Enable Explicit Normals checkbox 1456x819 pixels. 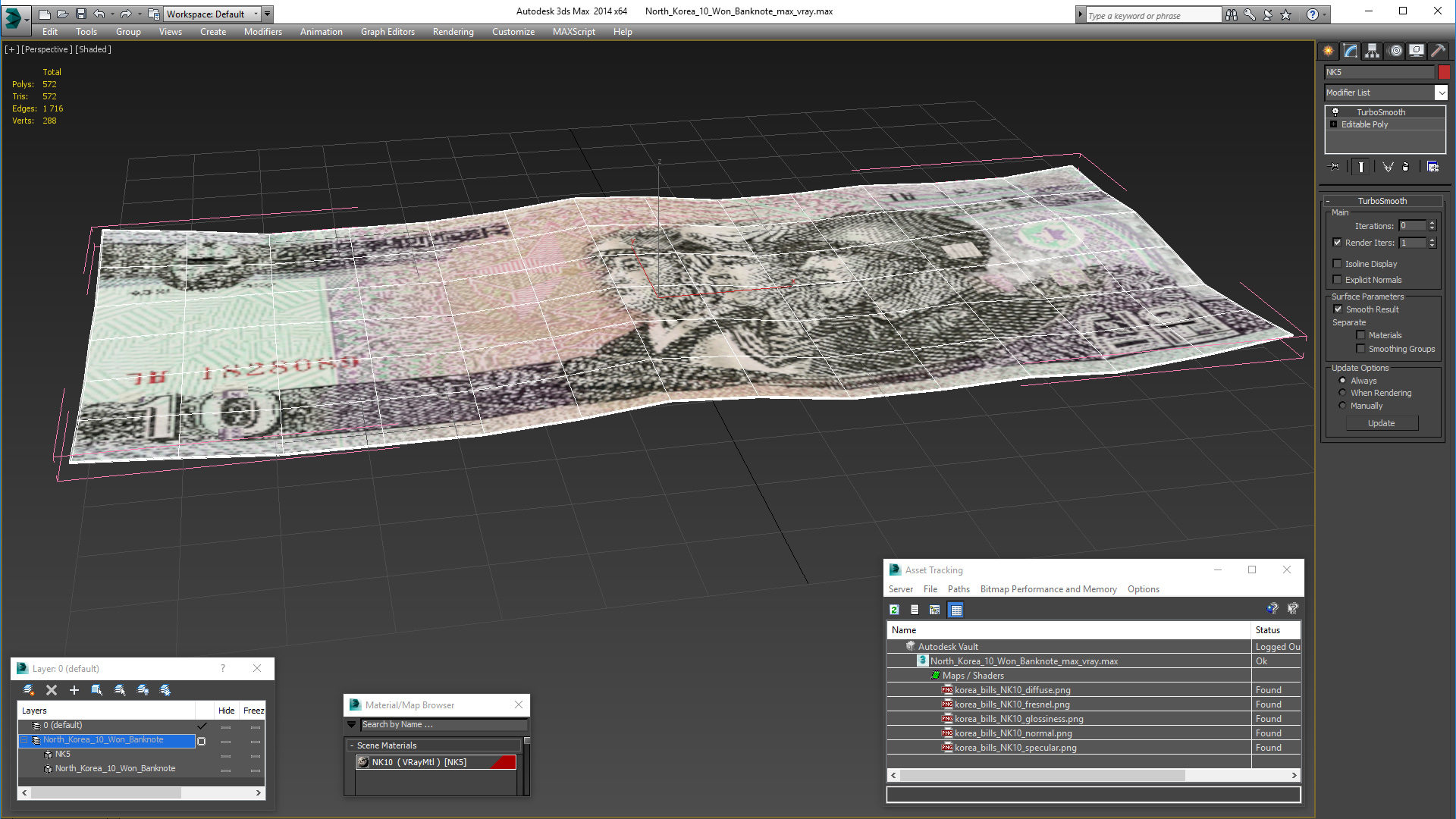pos(1338,280)
